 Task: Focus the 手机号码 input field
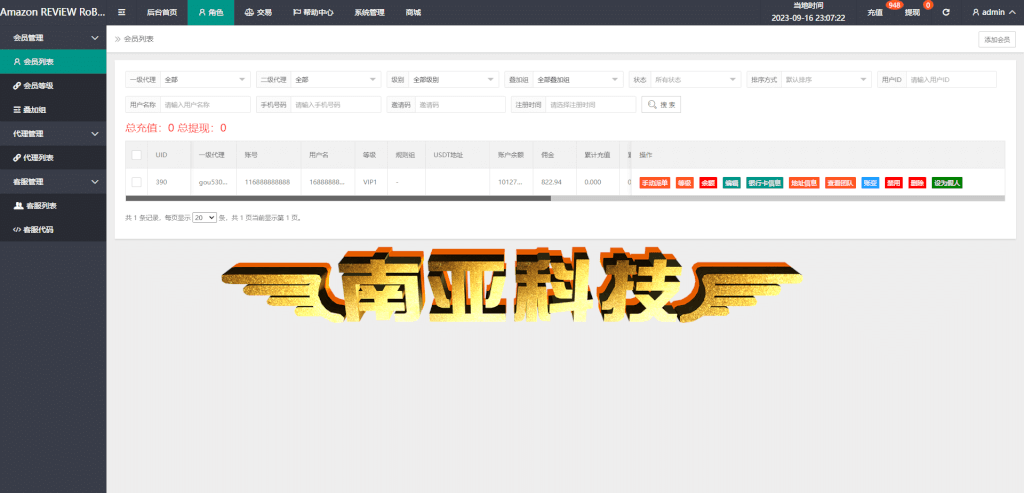coord(336,104)
